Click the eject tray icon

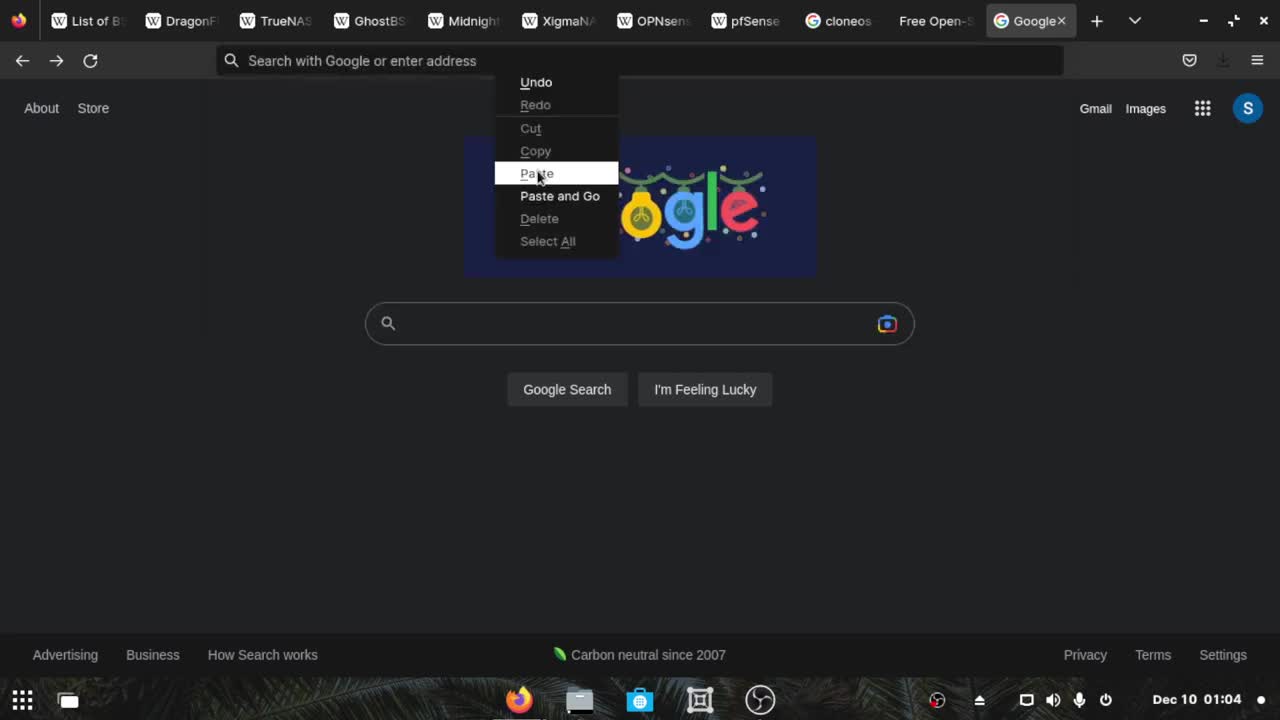point(980,700)
